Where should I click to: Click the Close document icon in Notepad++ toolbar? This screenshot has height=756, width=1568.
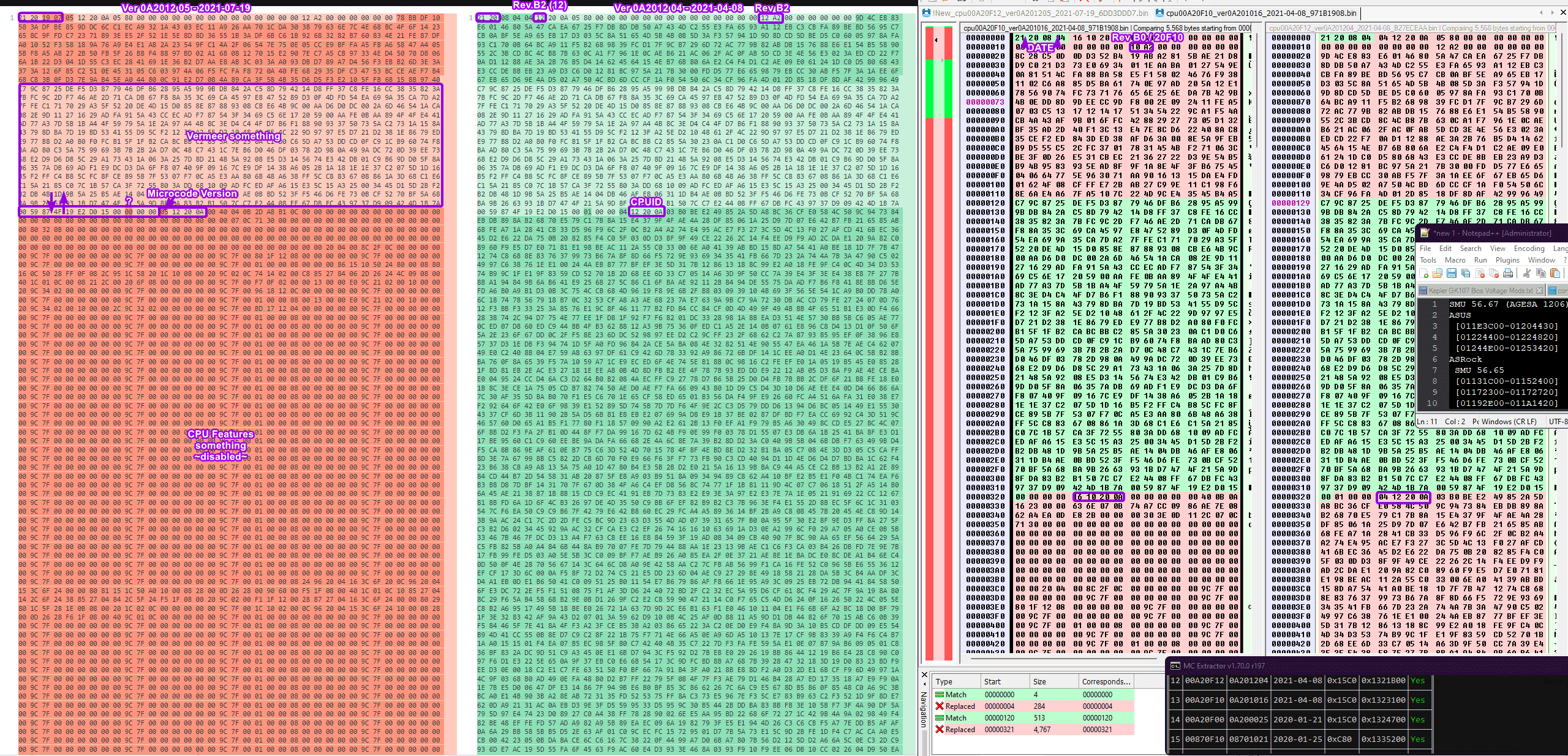pos(1480,273)
